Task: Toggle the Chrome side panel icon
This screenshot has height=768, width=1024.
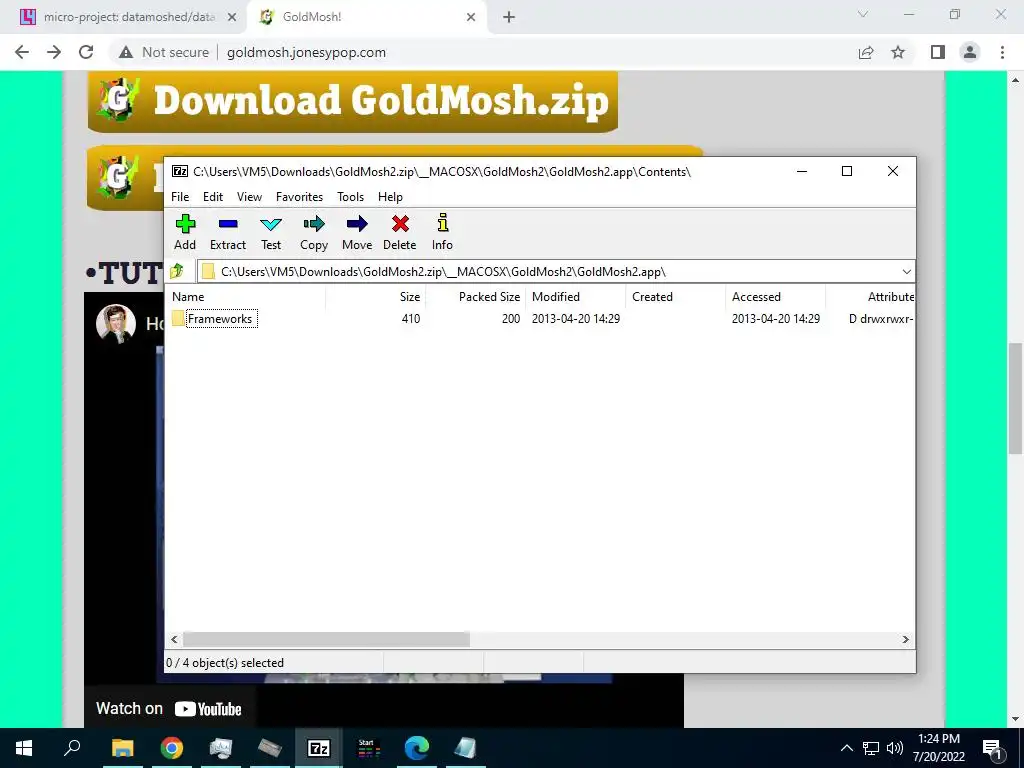Action: click(938, 52)
